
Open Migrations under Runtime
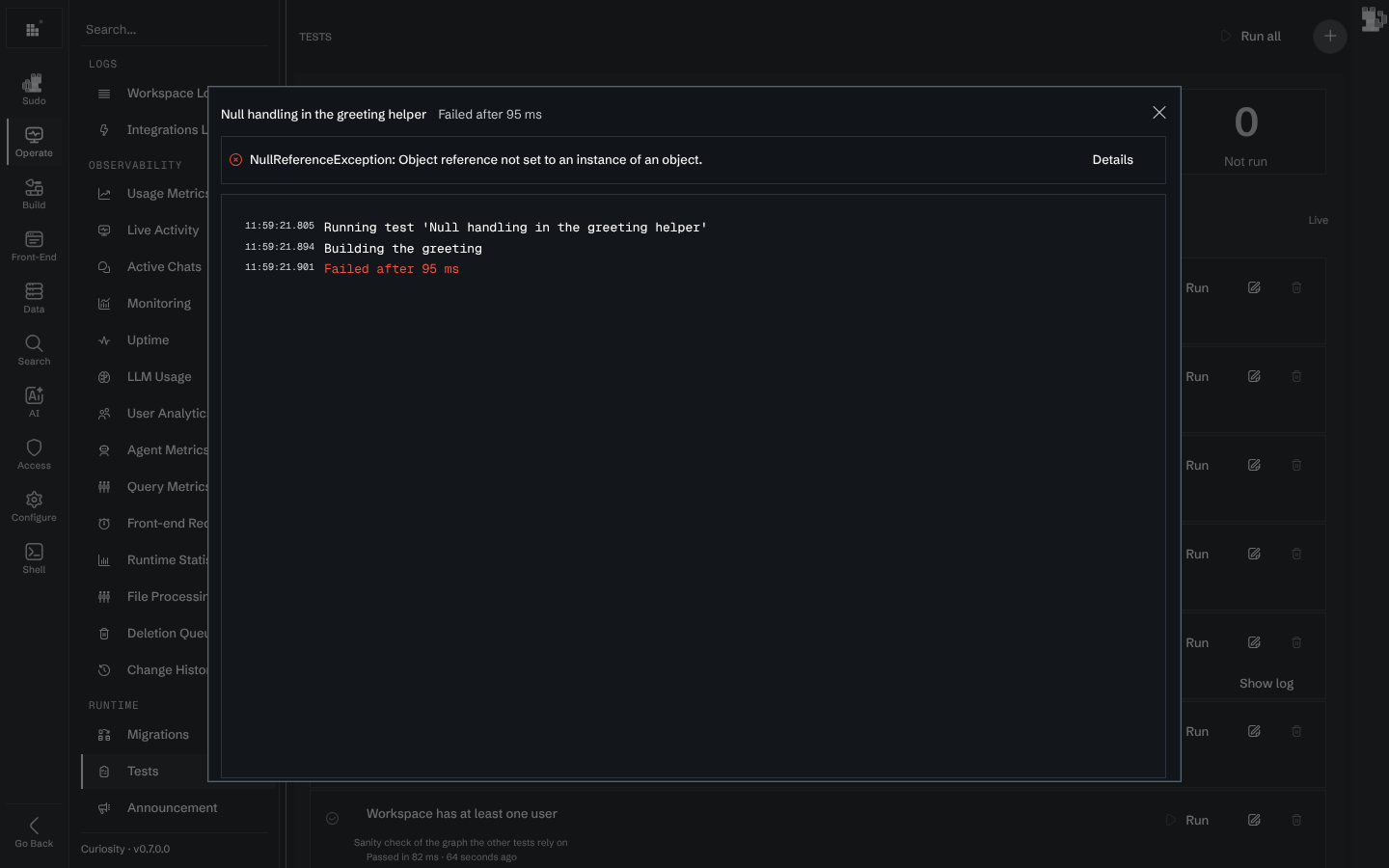click(152, 735)
